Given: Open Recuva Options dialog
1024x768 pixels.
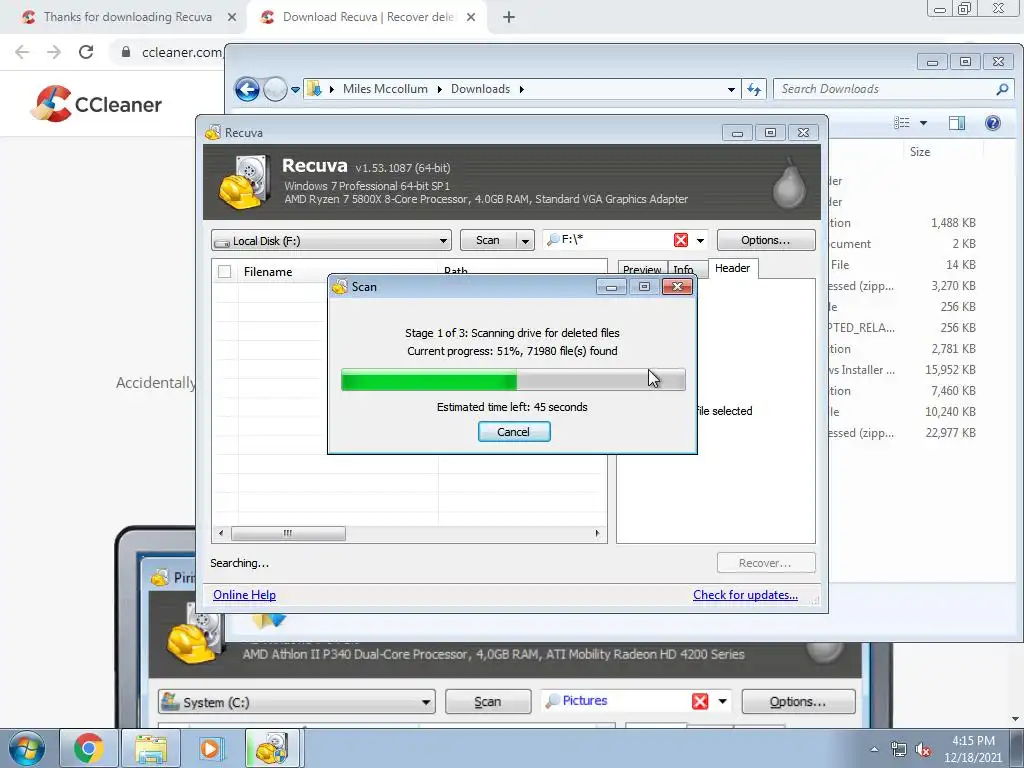Looking at the screenshot, I should pos(765,240).
